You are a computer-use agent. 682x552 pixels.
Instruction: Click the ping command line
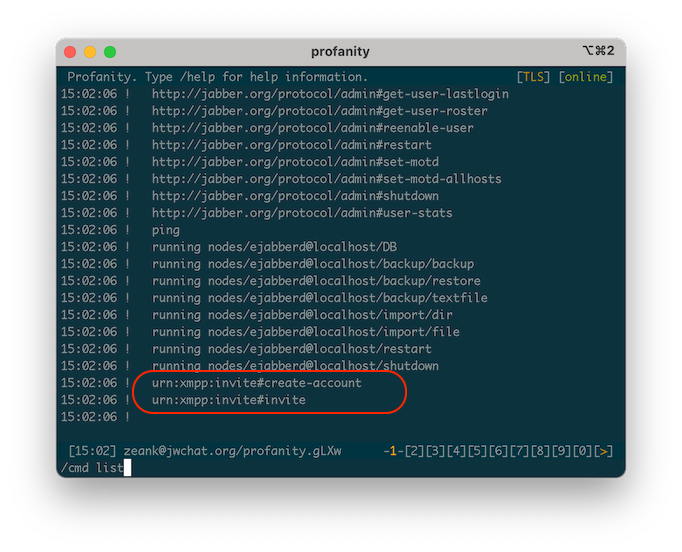(x=166, y=230)
